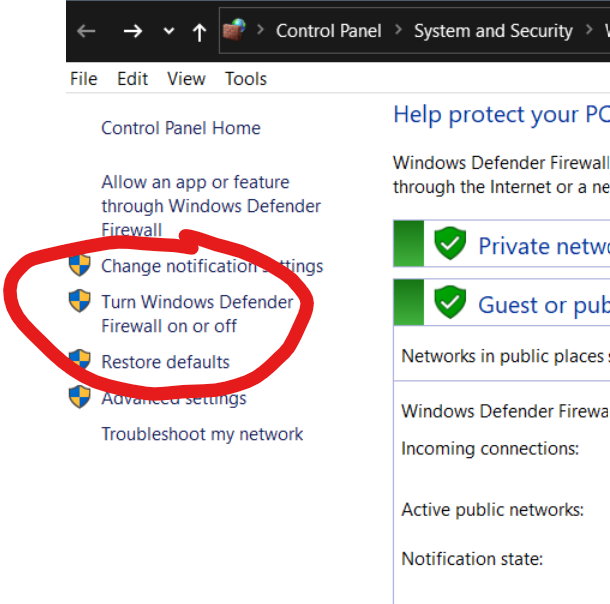
Task: Click shield icon beside Advanced settings
Action: click(x=80, y=397)
